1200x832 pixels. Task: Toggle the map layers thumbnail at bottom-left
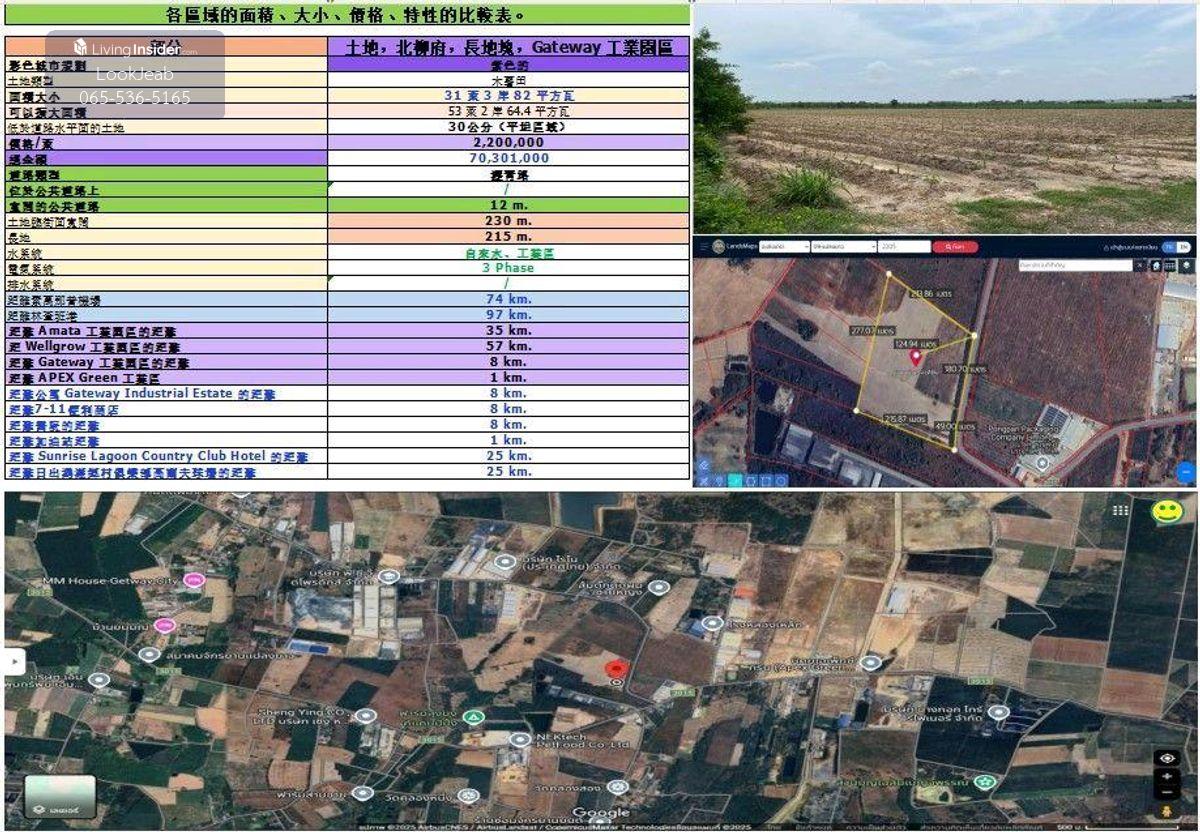59,796
